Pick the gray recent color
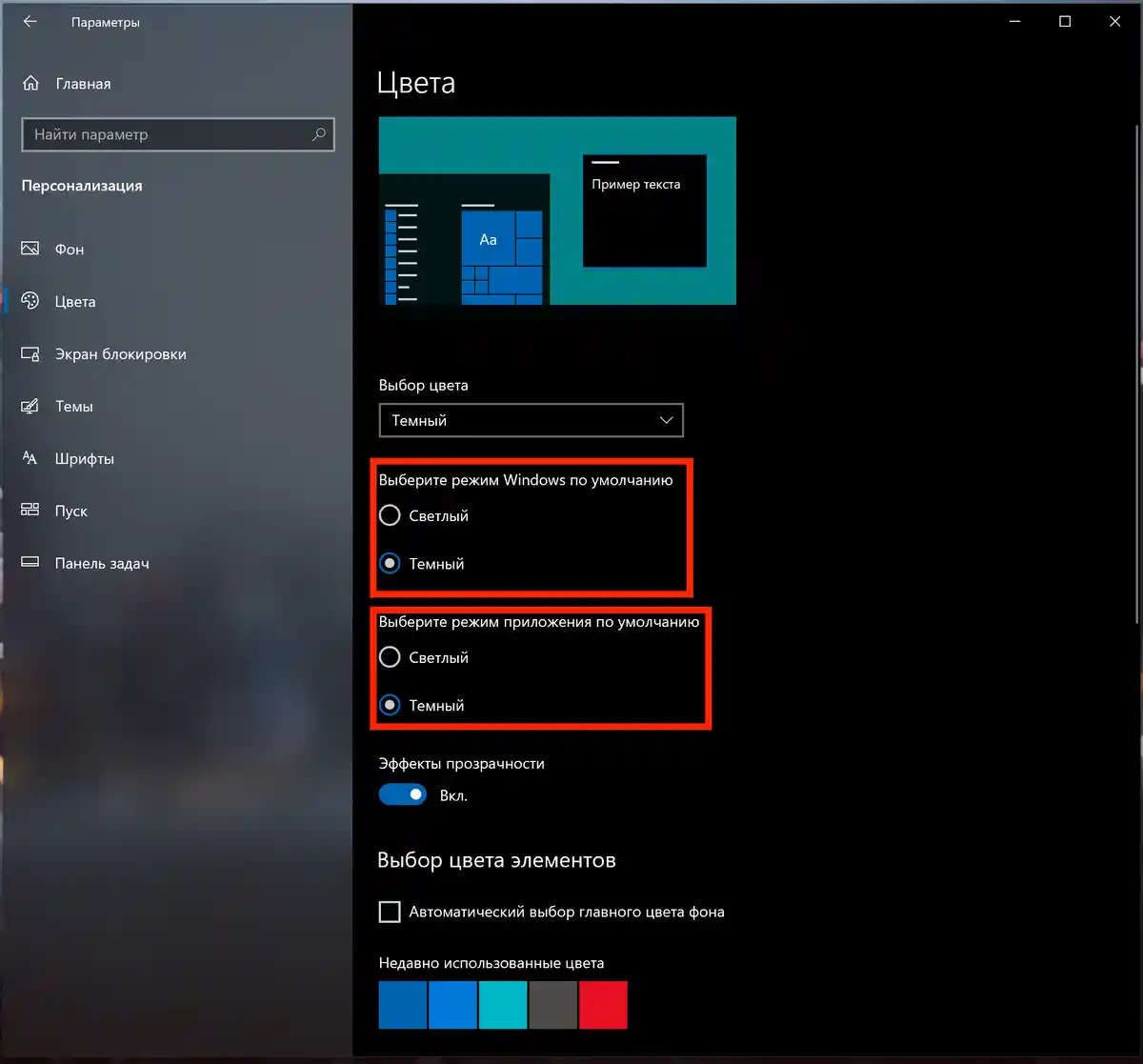Image resolution: width=1143 pixels, height=1064 pixels. [553, 1005]
